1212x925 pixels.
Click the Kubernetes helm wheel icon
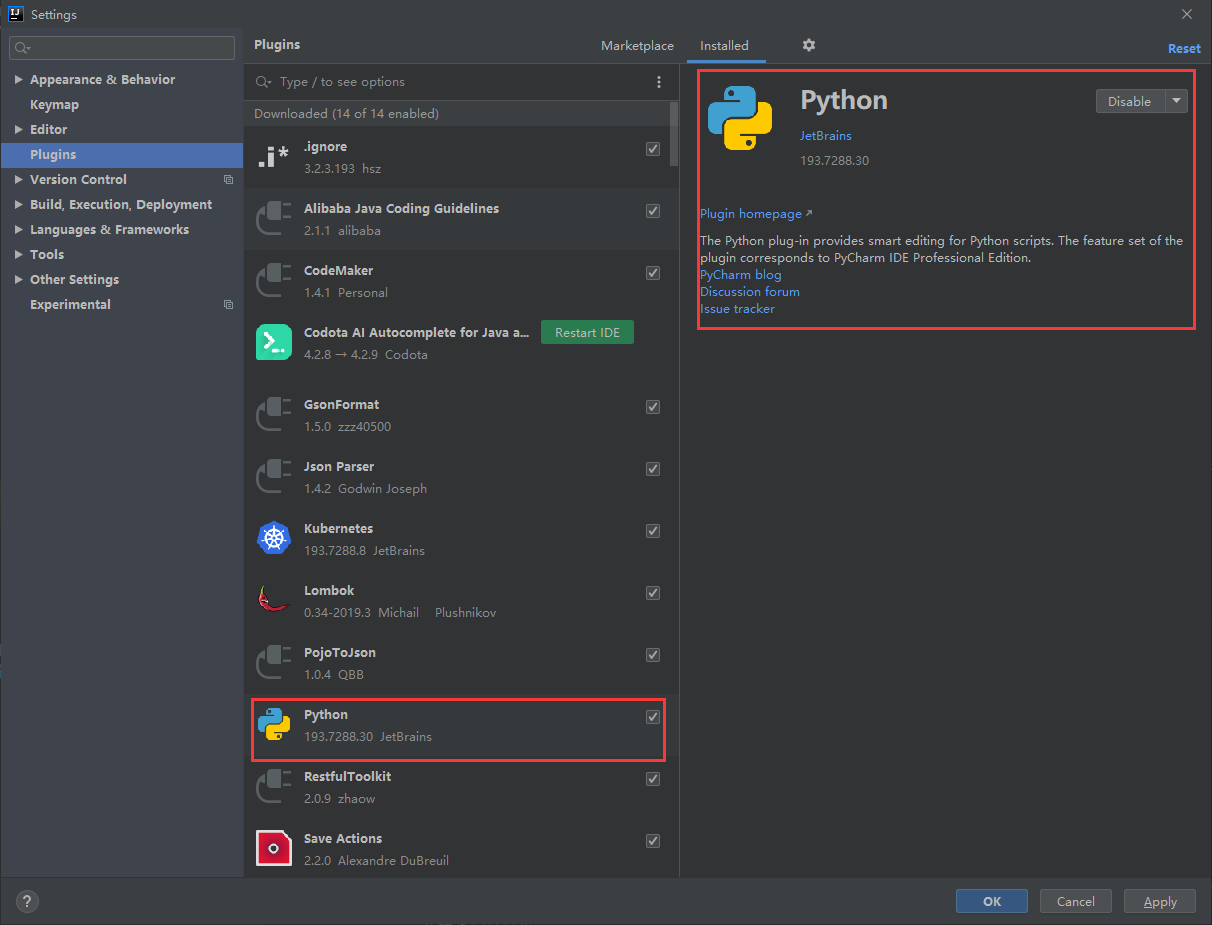(274, 539)
